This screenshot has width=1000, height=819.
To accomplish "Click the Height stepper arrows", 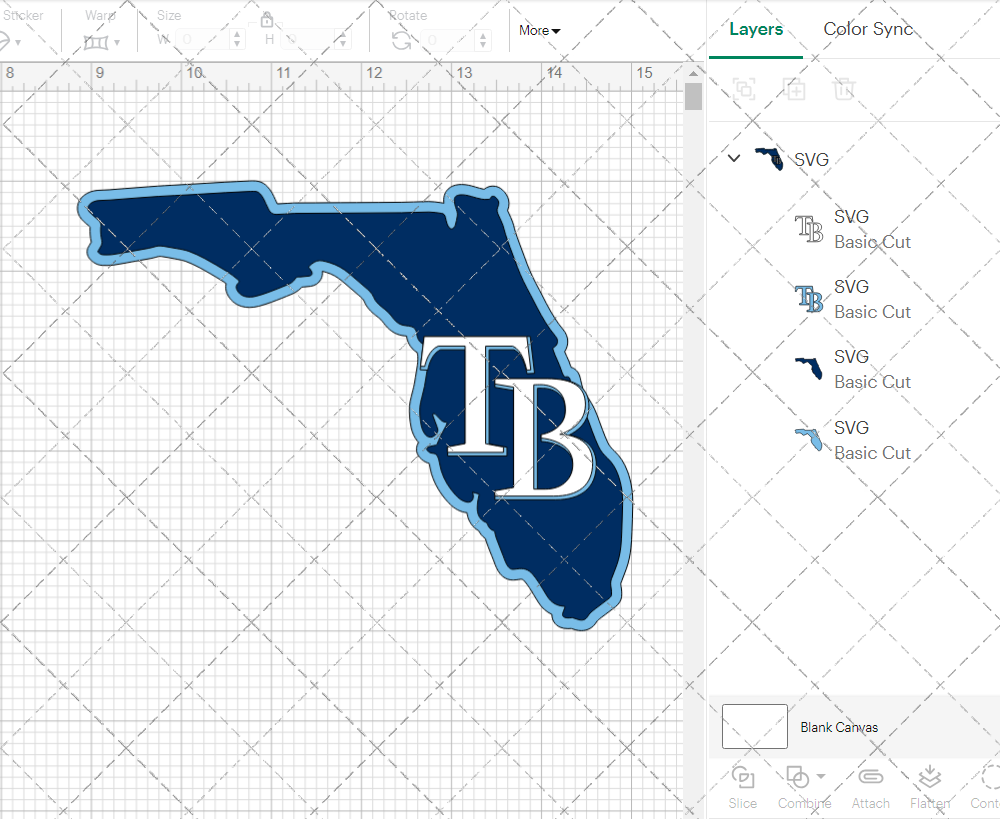I will pyautogui.click(x=343, y=40).
